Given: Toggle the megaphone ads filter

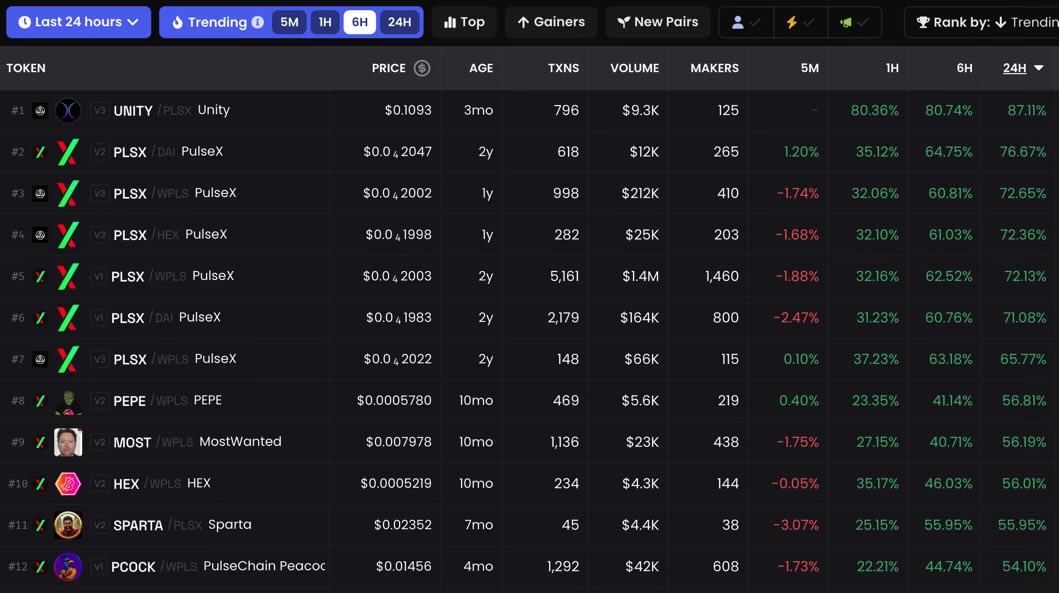Looking at the screenshot, I should pos(854,22).
